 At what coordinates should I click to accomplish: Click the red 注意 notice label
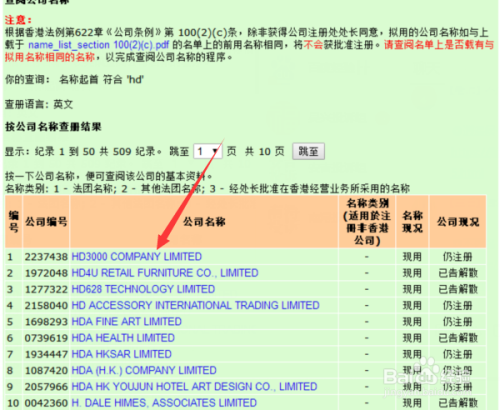tap(18, 20)
